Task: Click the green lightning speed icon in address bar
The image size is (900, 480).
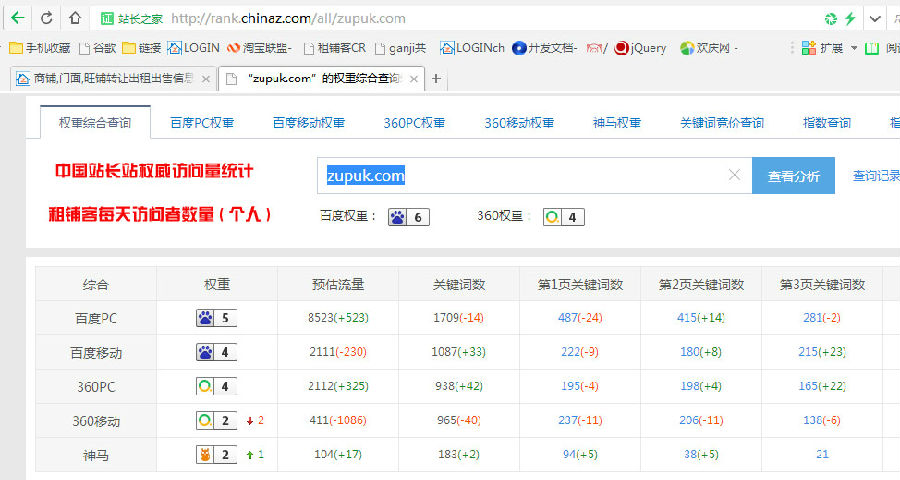Action: [851, 18]
